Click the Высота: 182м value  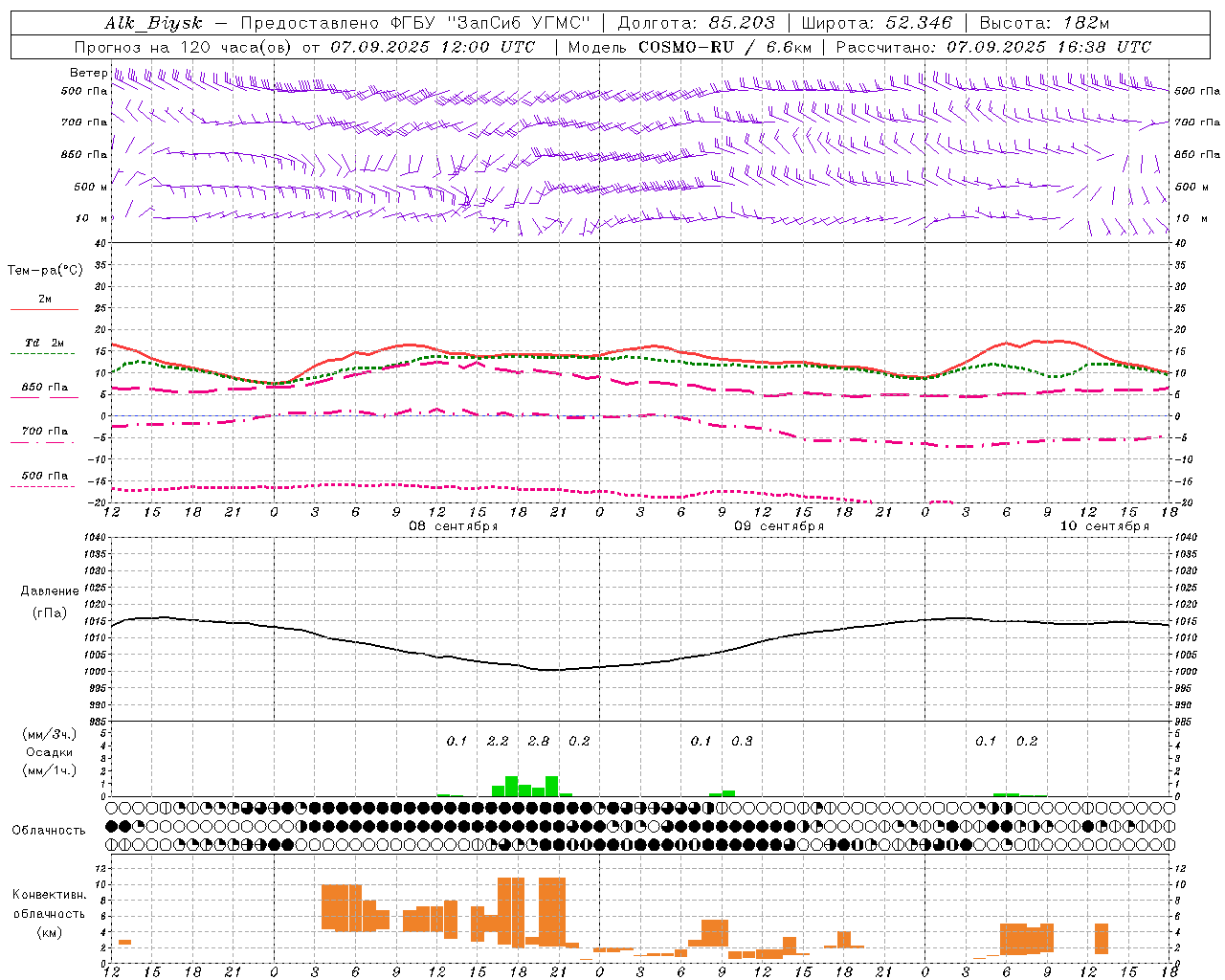[1044, 23]
